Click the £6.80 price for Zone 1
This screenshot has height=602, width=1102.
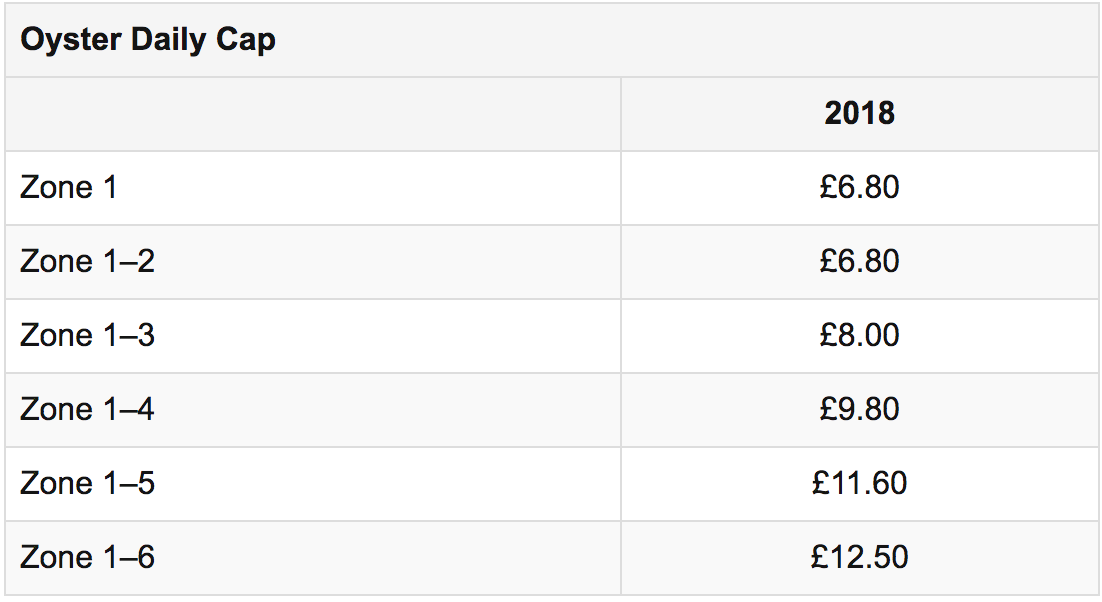(x=860, y=188)
